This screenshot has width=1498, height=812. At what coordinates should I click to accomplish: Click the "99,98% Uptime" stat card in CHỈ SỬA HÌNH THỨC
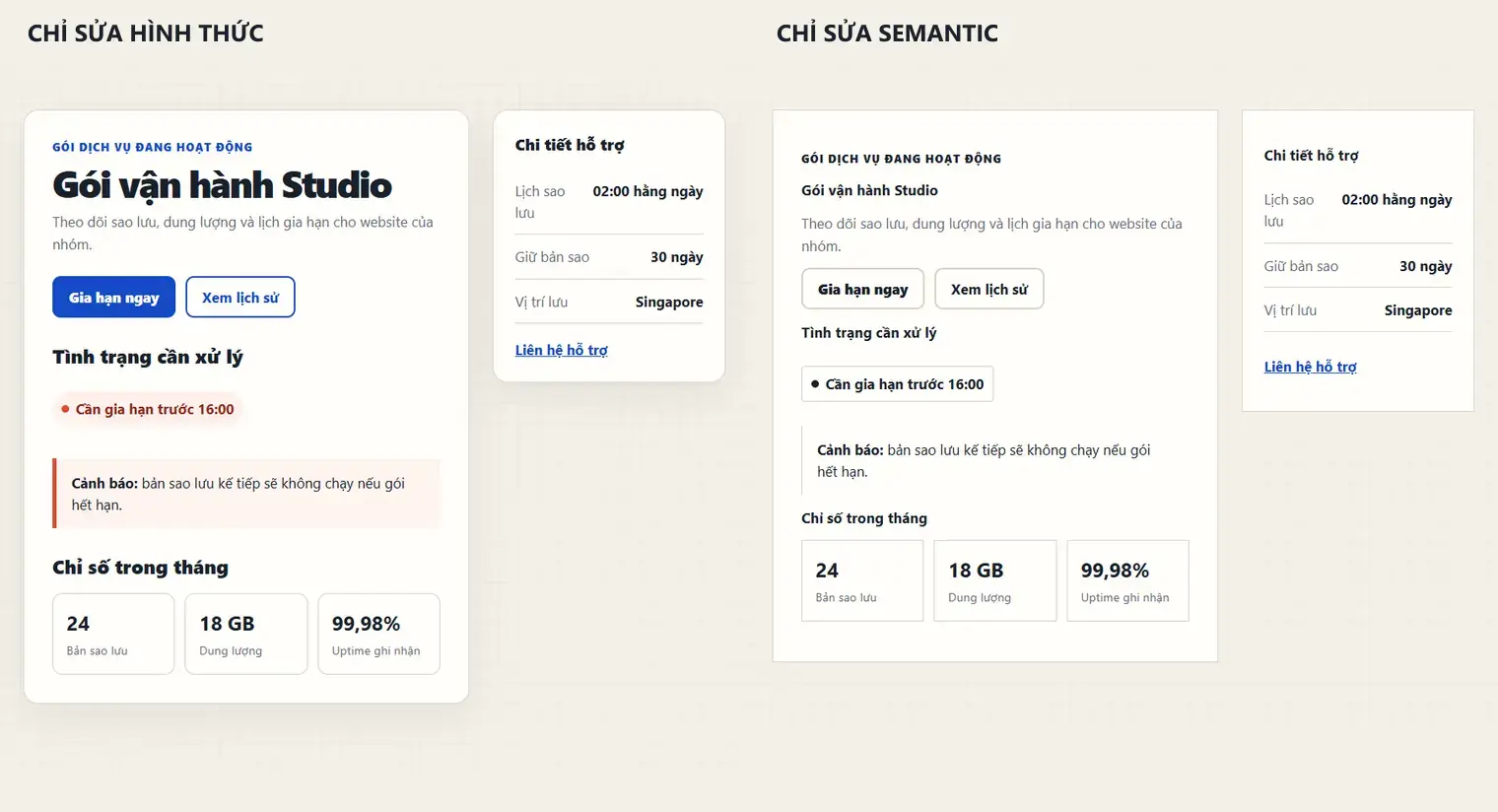click(x=378, y=634)
